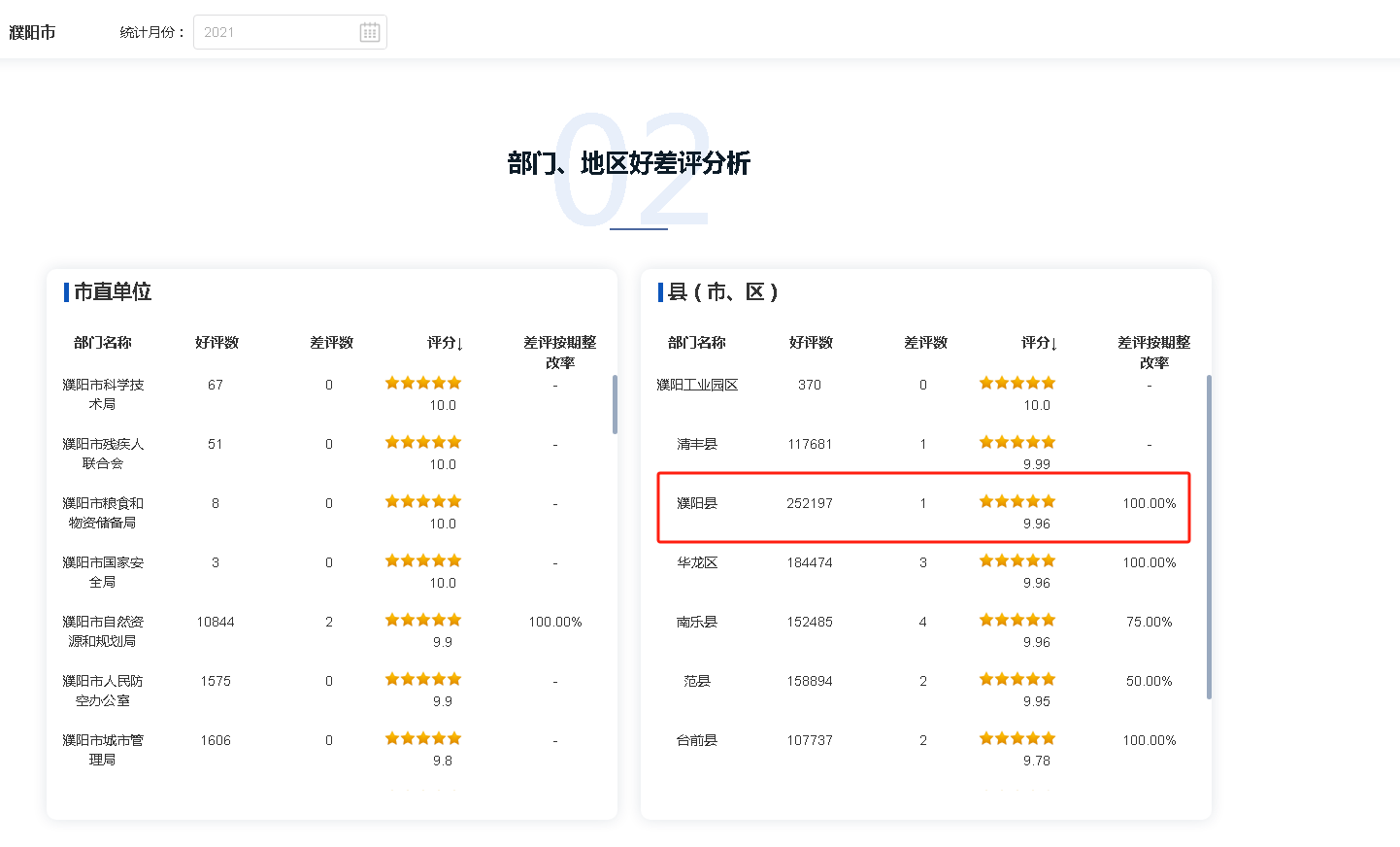1400x847 pixels.
Task: Select the 清丰县 row name
Action: point(697,445)
